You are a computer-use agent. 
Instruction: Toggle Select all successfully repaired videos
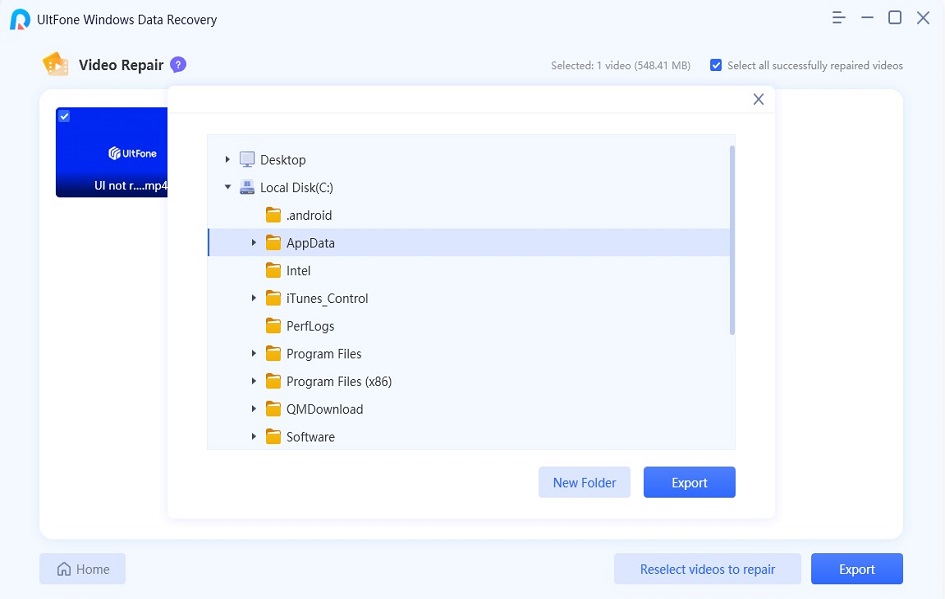715,65
